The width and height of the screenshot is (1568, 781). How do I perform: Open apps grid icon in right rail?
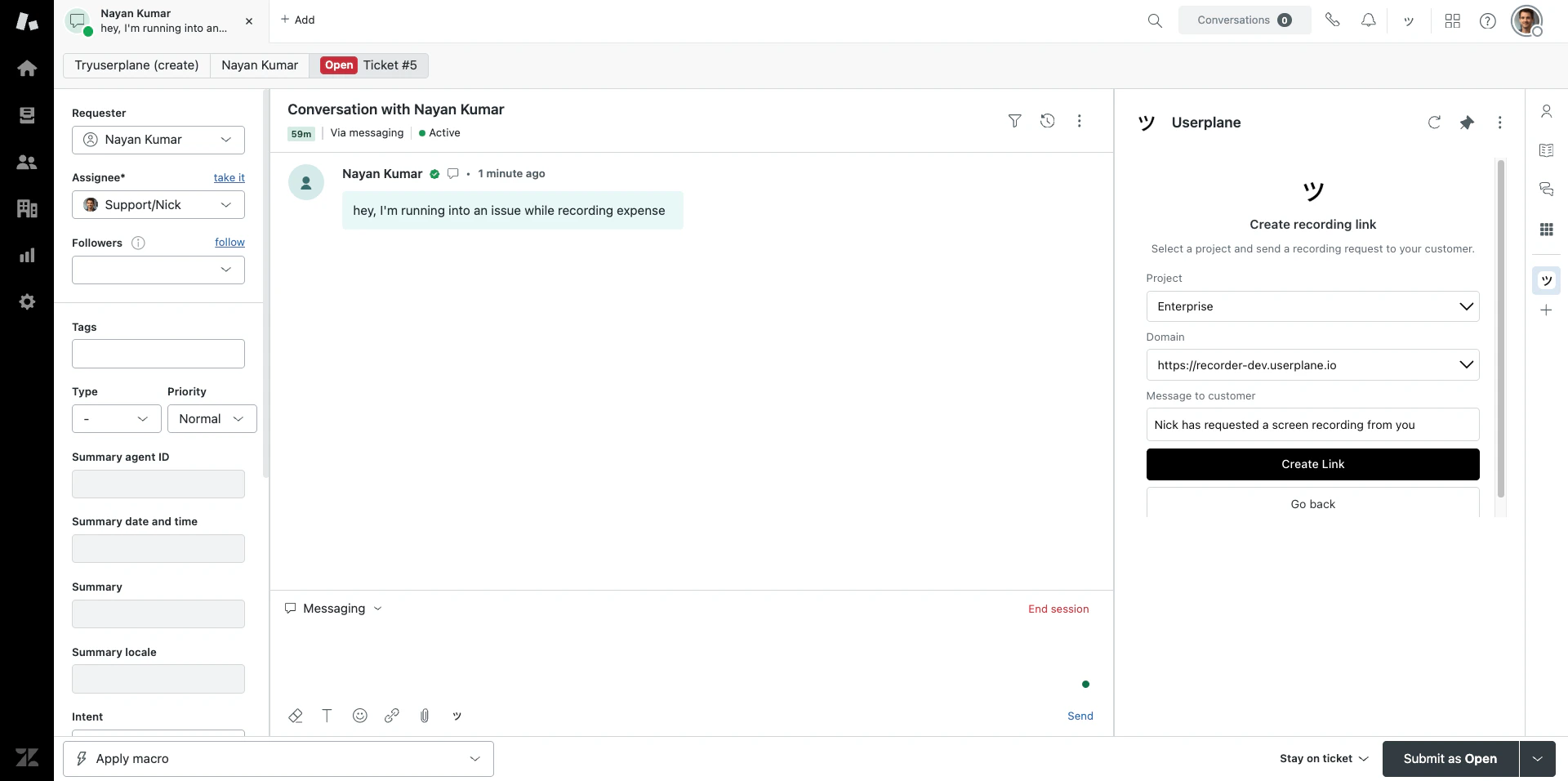[x=1546, y=230]
